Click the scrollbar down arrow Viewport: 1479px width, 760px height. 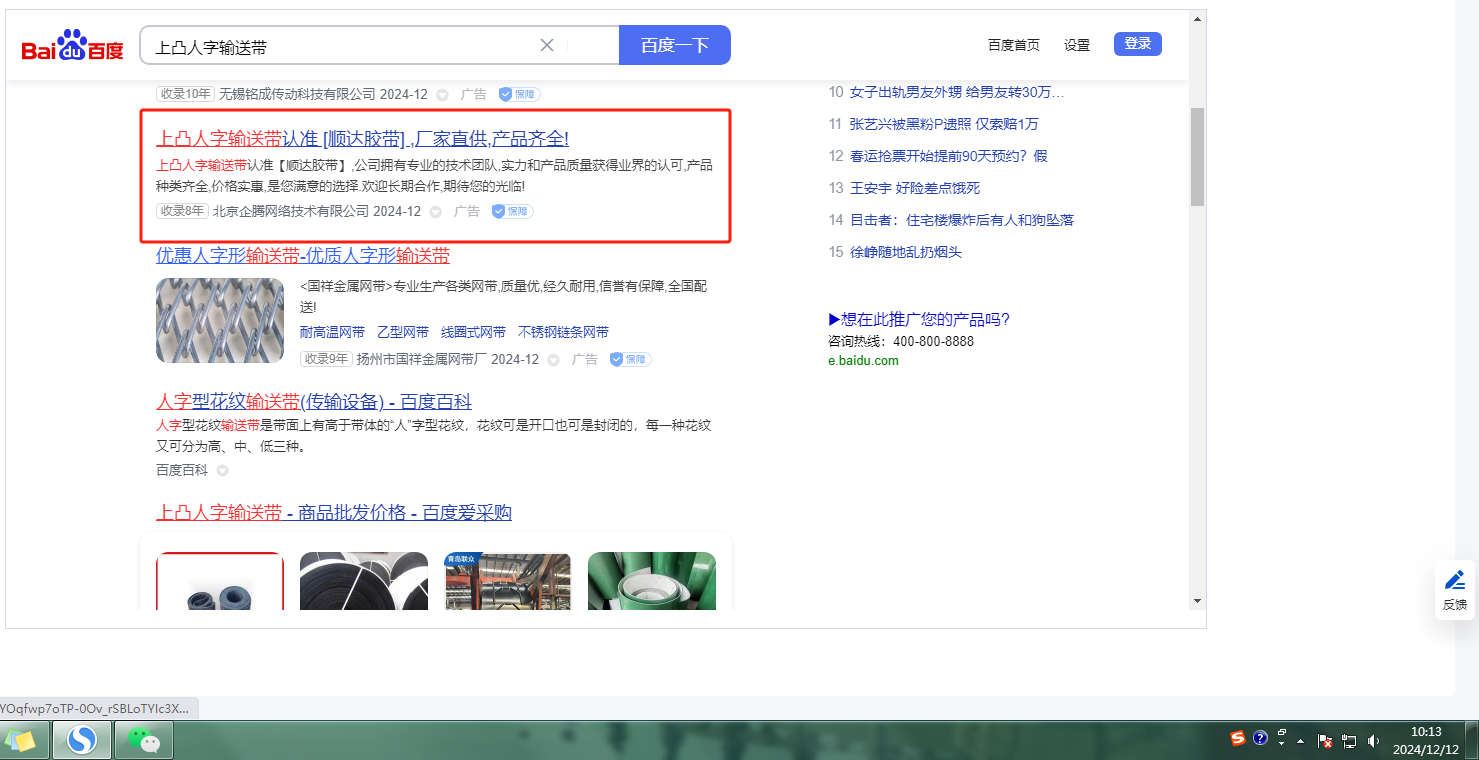coord(1197,600)
